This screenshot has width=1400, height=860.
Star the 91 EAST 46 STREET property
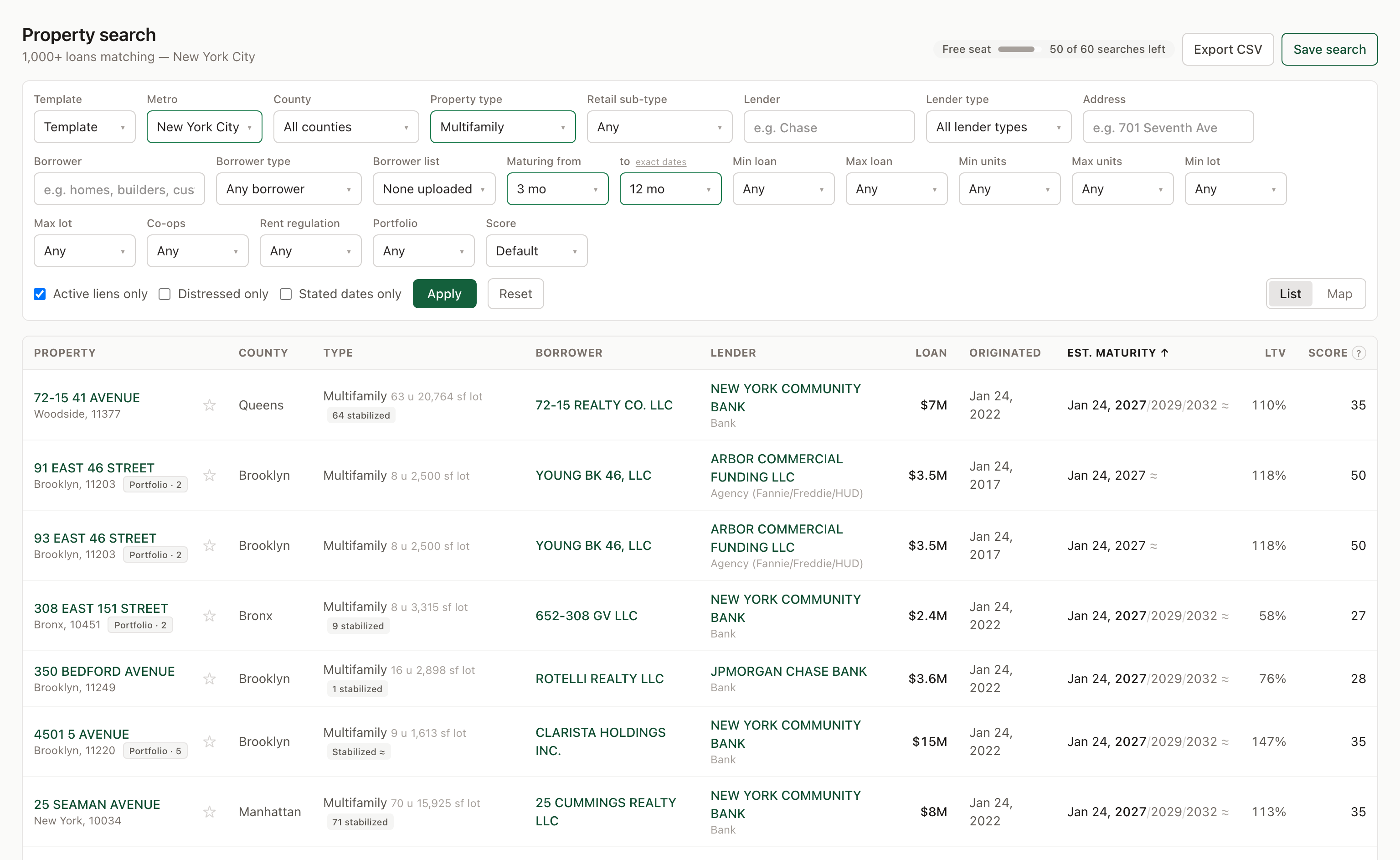(209, 475)
